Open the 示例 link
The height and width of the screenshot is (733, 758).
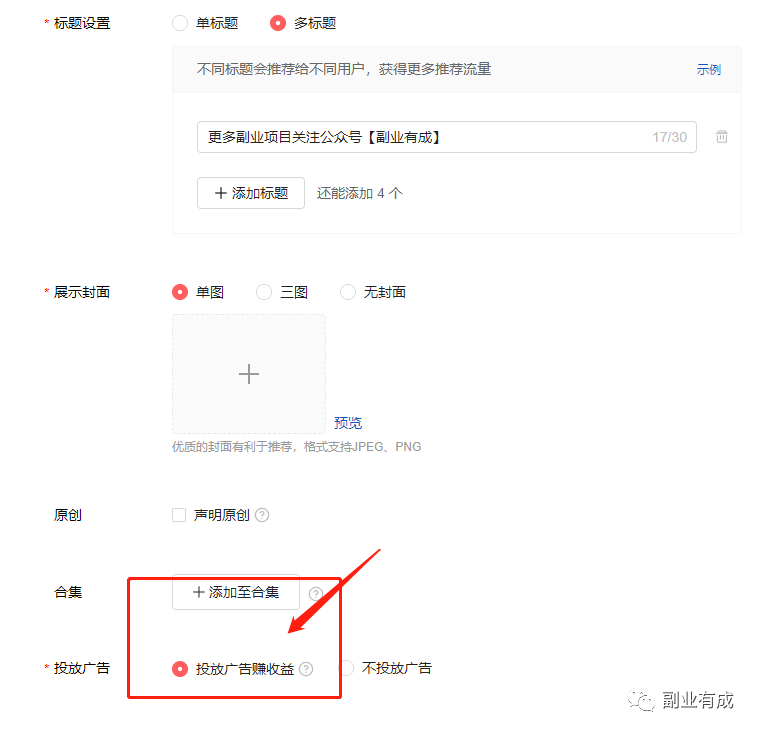[708, 70]
